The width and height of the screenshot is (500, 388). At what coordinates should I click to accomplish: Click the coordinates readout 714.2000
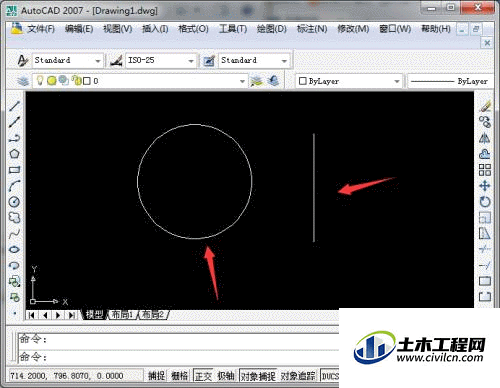click(x=67, y=376)
